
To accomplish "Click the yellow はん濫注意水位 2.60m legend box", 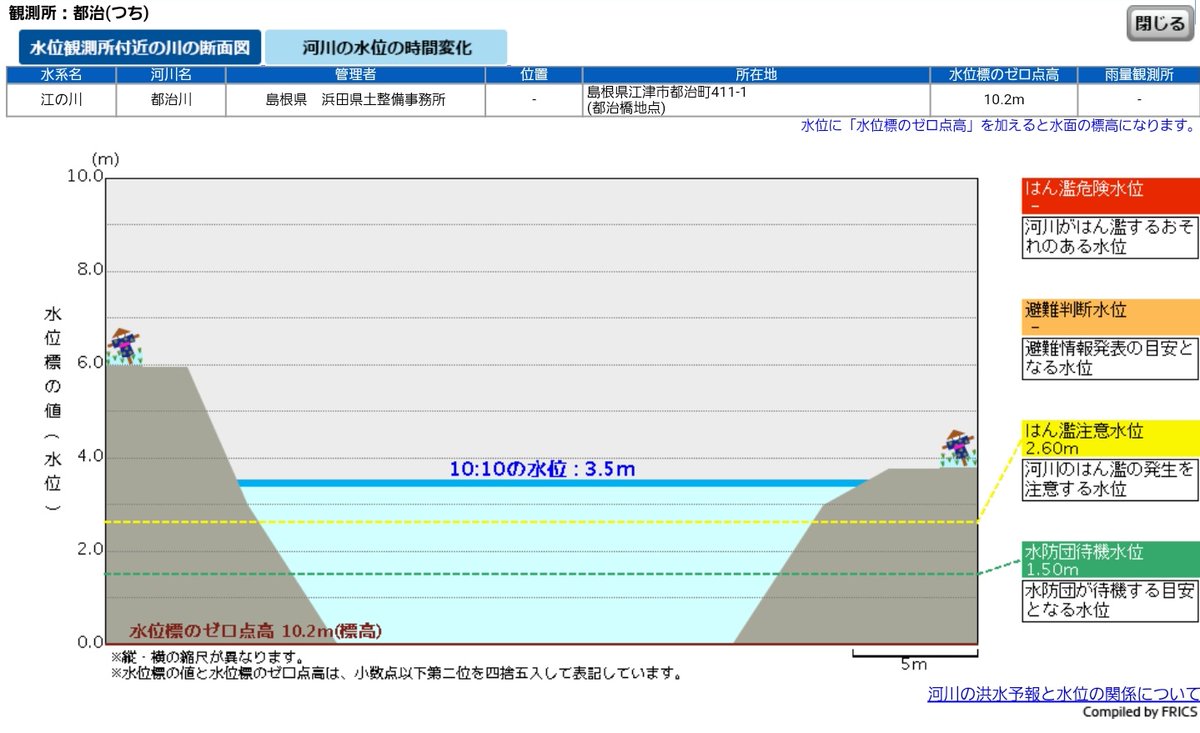I will (1110, 437).
